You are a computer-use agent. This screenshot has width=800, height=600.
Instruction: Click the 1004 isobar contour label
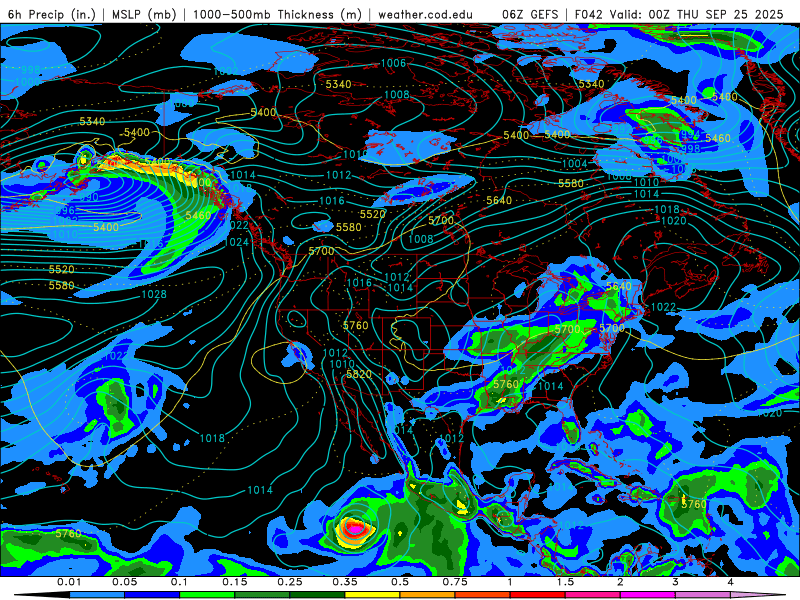(x=574, y=163)
